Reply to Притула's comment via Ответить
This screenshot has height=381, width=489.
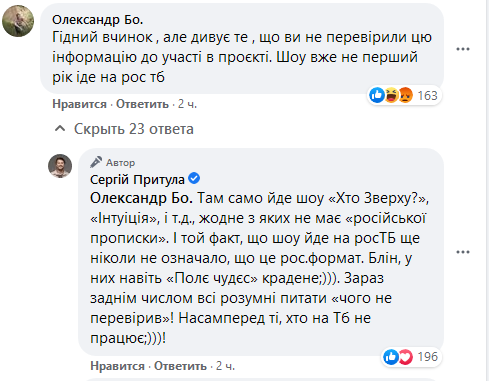pos(180,366)
